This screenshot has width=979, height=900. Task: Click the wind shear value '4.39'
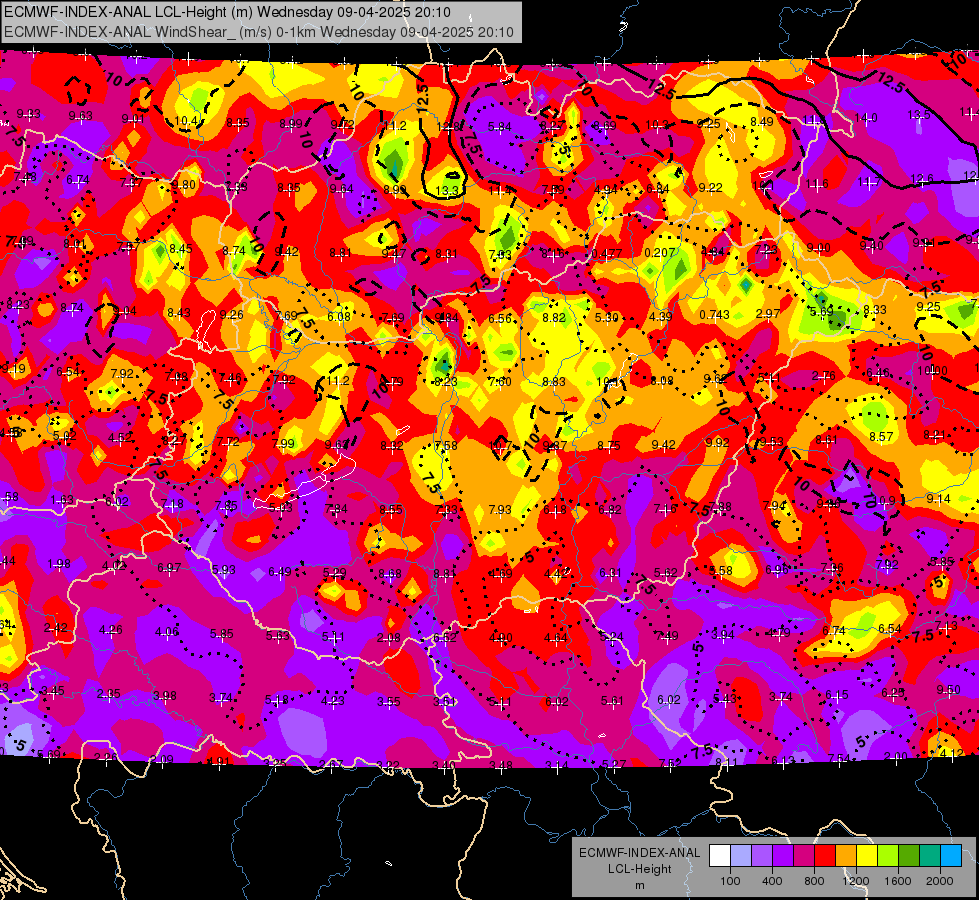pos(661,316)
